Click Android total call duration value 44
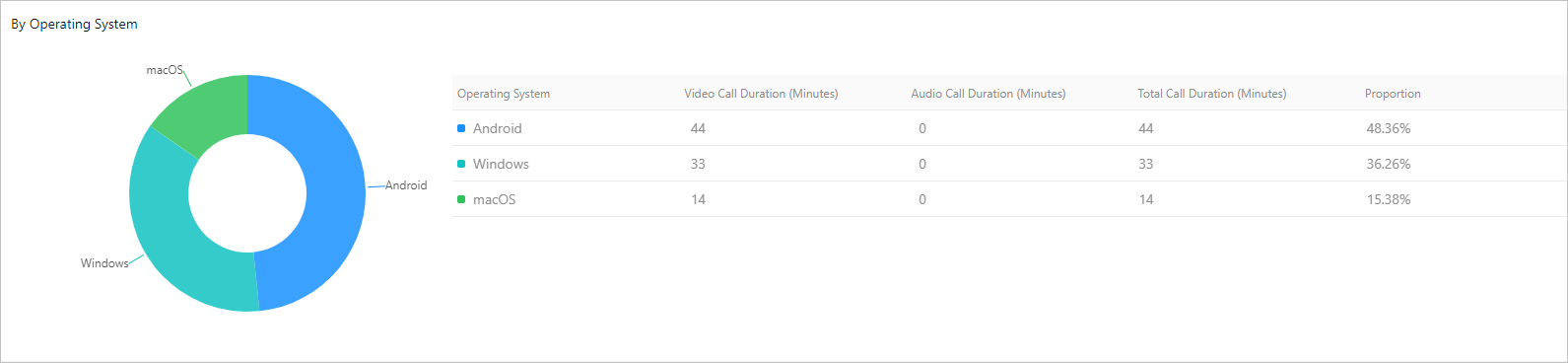 [x=1146, y=128]
